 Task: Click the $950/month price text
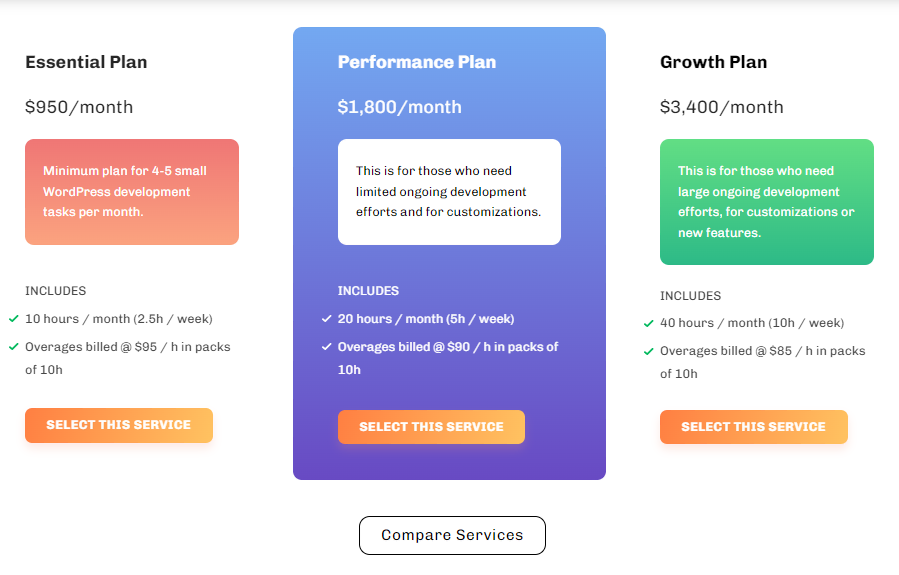tap(79, 107)
